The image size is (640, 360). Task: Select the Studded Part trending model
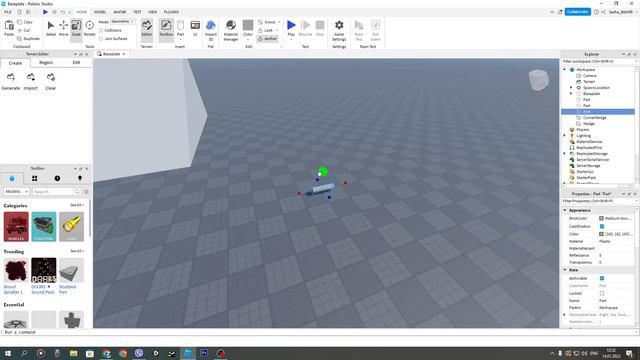(71, 276)
